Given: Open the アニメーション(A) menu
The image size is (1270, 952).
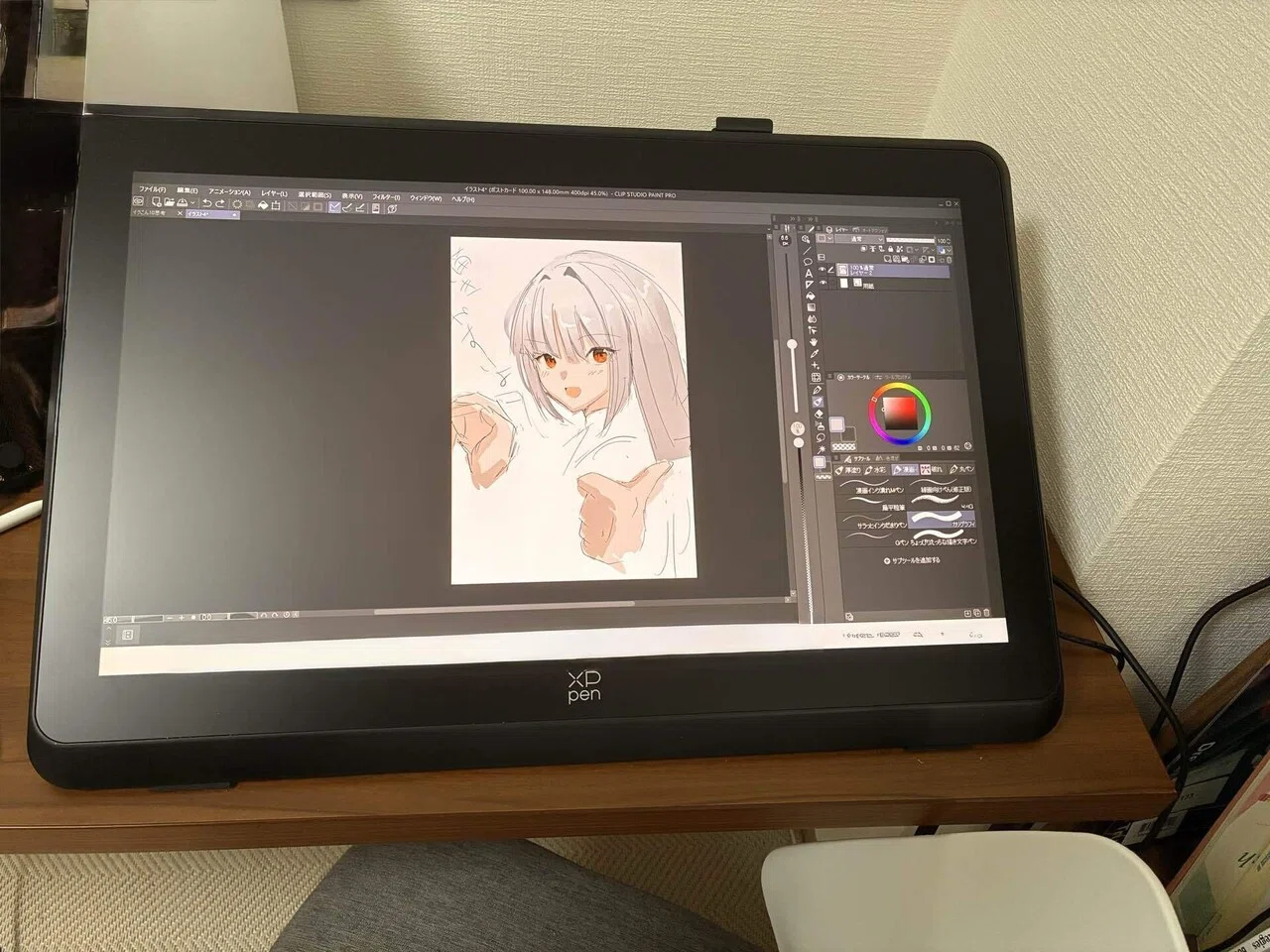Looking at the screenshot, I should click(229, 191).
